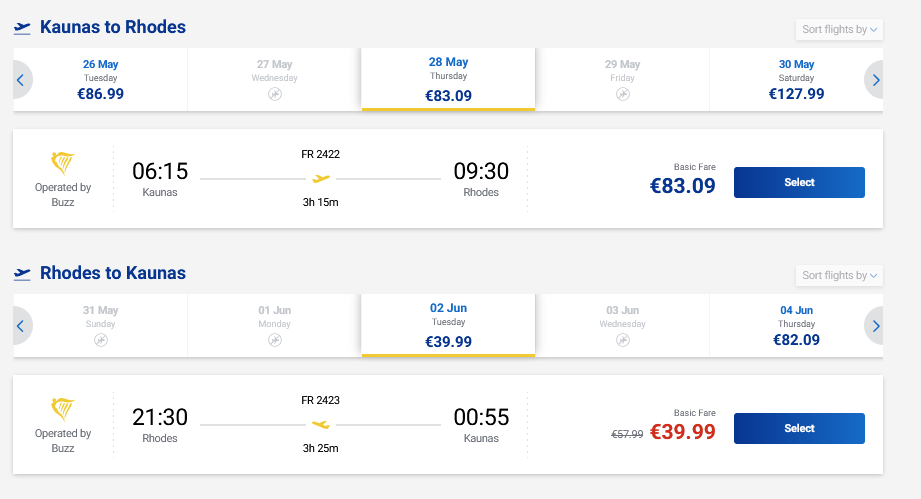This screenshot has height=499, width=921.
Task: Switch to 30 May Saturday date tab
Action: 796,79
